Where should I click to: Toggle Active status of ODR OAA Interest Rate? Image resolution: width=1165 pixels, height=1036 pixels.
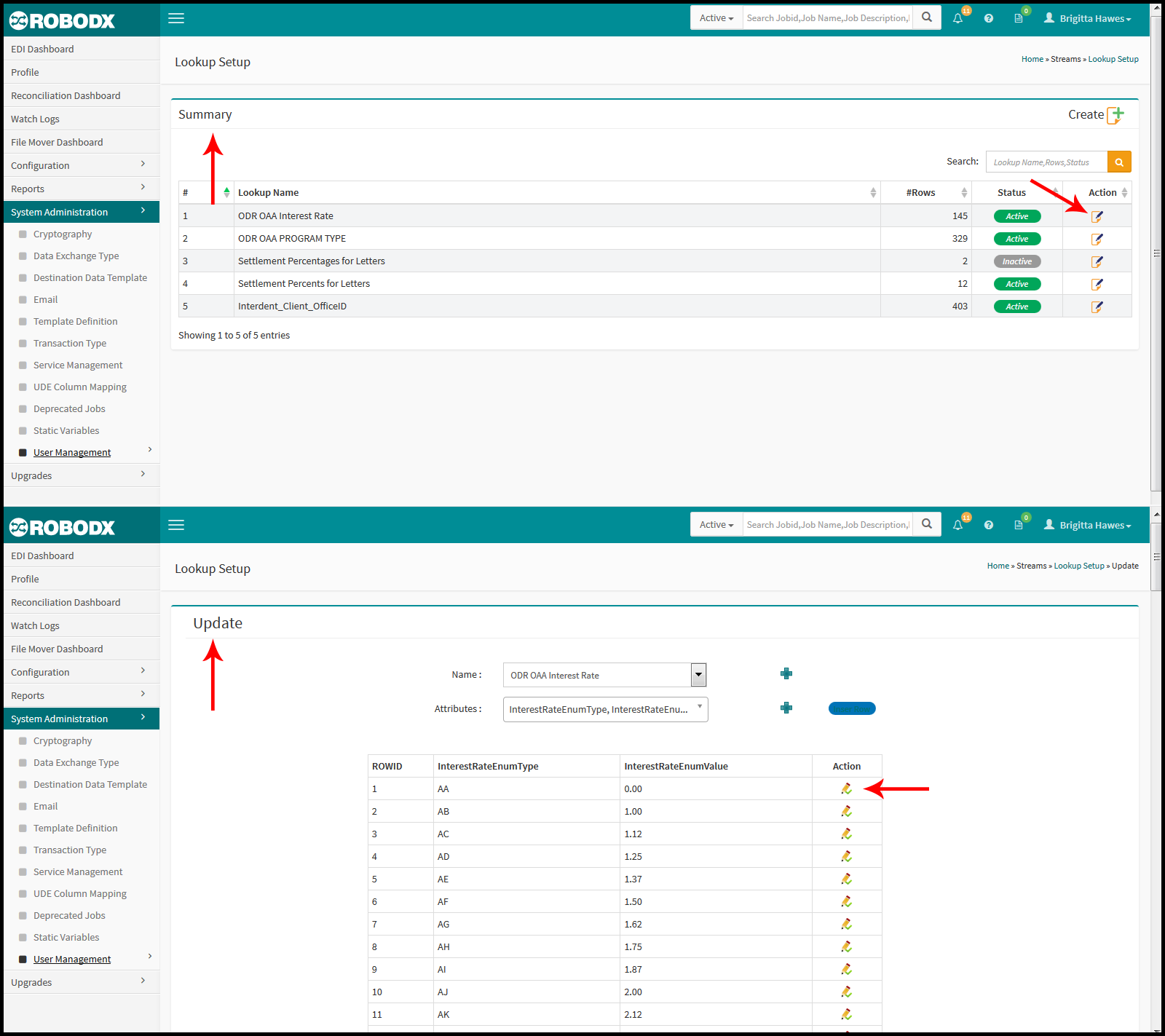(1017, 216)
